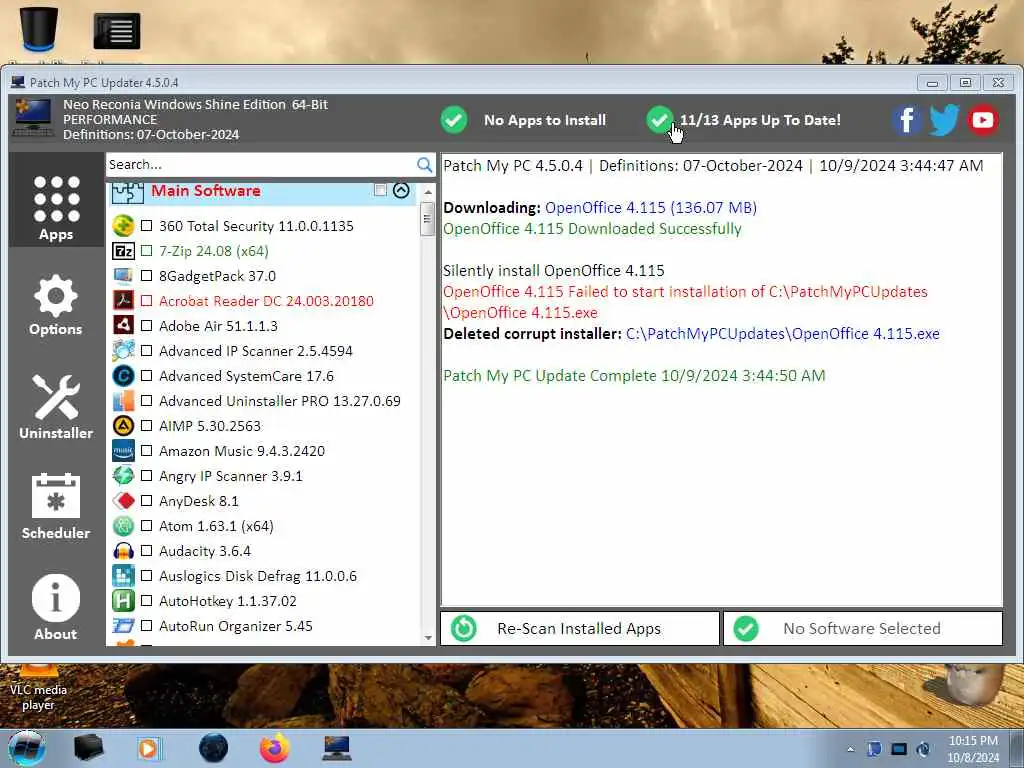Screen dimensions: 1024x768
Task: Check Advanced IP Scanner 2.5.4594
Action: [x=147, y=351]
